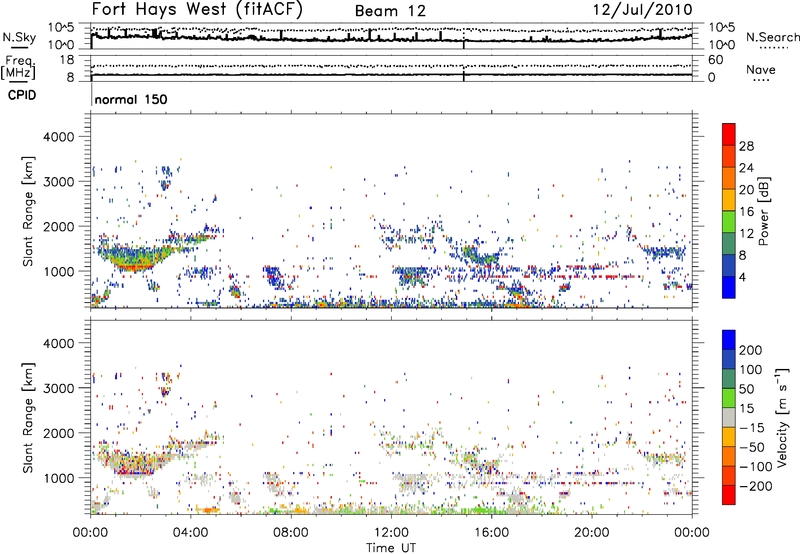Image resolution: width=800 pixels, height=554 pixels.
Task: Click the '24' Power colorbar value
Action: tap(746, 168)
